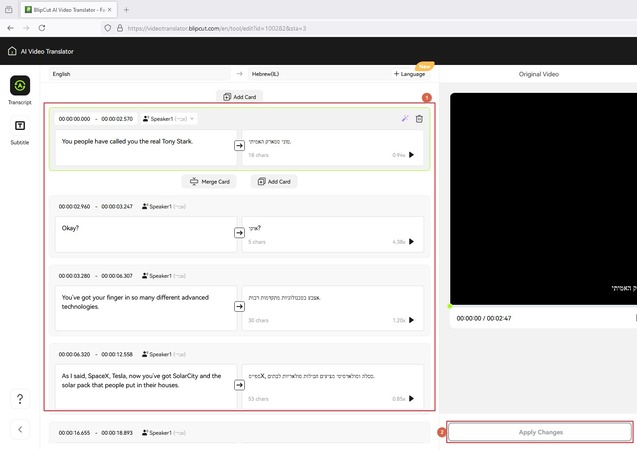Open the Hebrew(IL) target language selector
This screenshot has width=637, height=450.
coord(320,73)
